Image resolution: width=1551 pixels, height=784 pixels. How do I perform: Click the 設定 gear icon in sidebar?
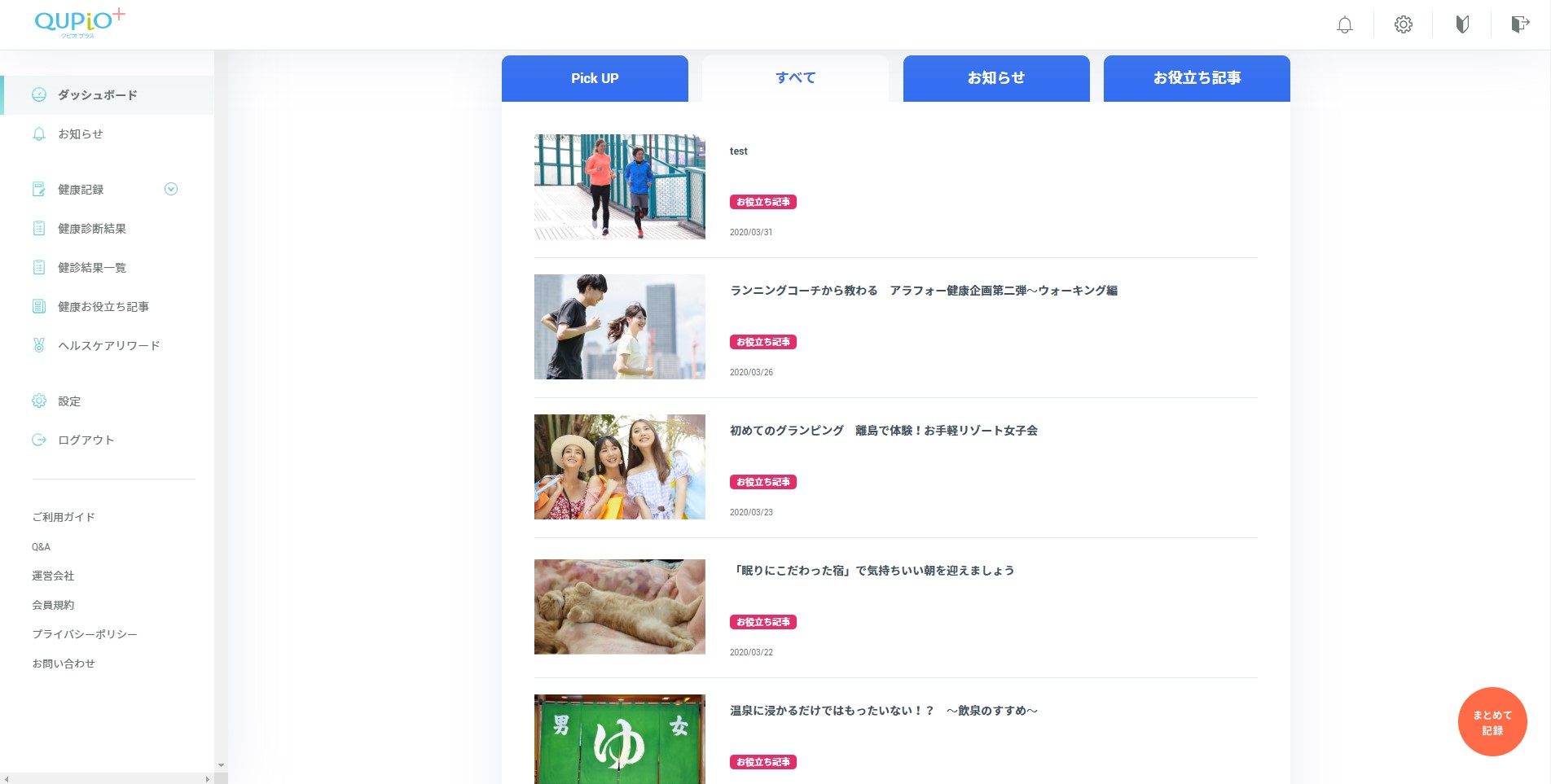point(38,401)
